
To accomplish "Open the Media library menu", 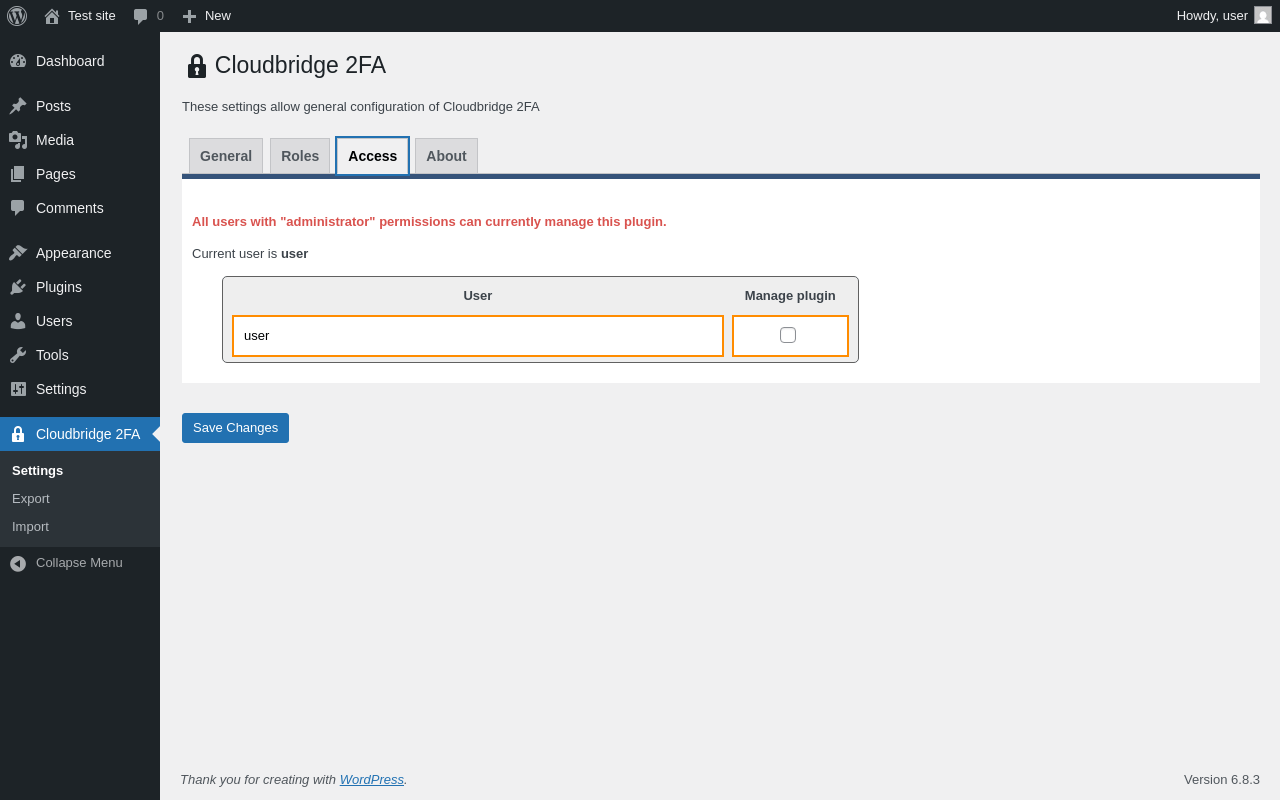I will coord(80,140).
